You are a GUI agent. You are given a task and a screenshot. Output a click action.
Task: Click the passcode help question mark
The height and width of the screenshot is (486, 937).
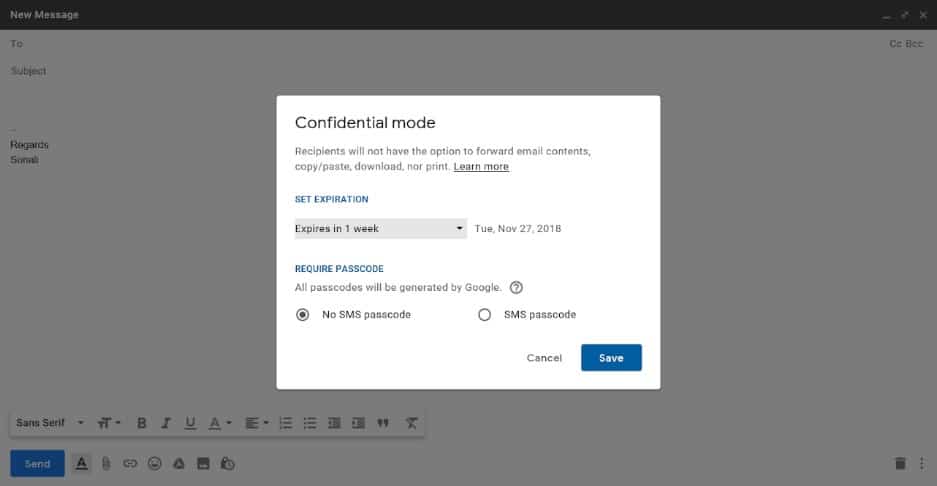tap(516, 288)
